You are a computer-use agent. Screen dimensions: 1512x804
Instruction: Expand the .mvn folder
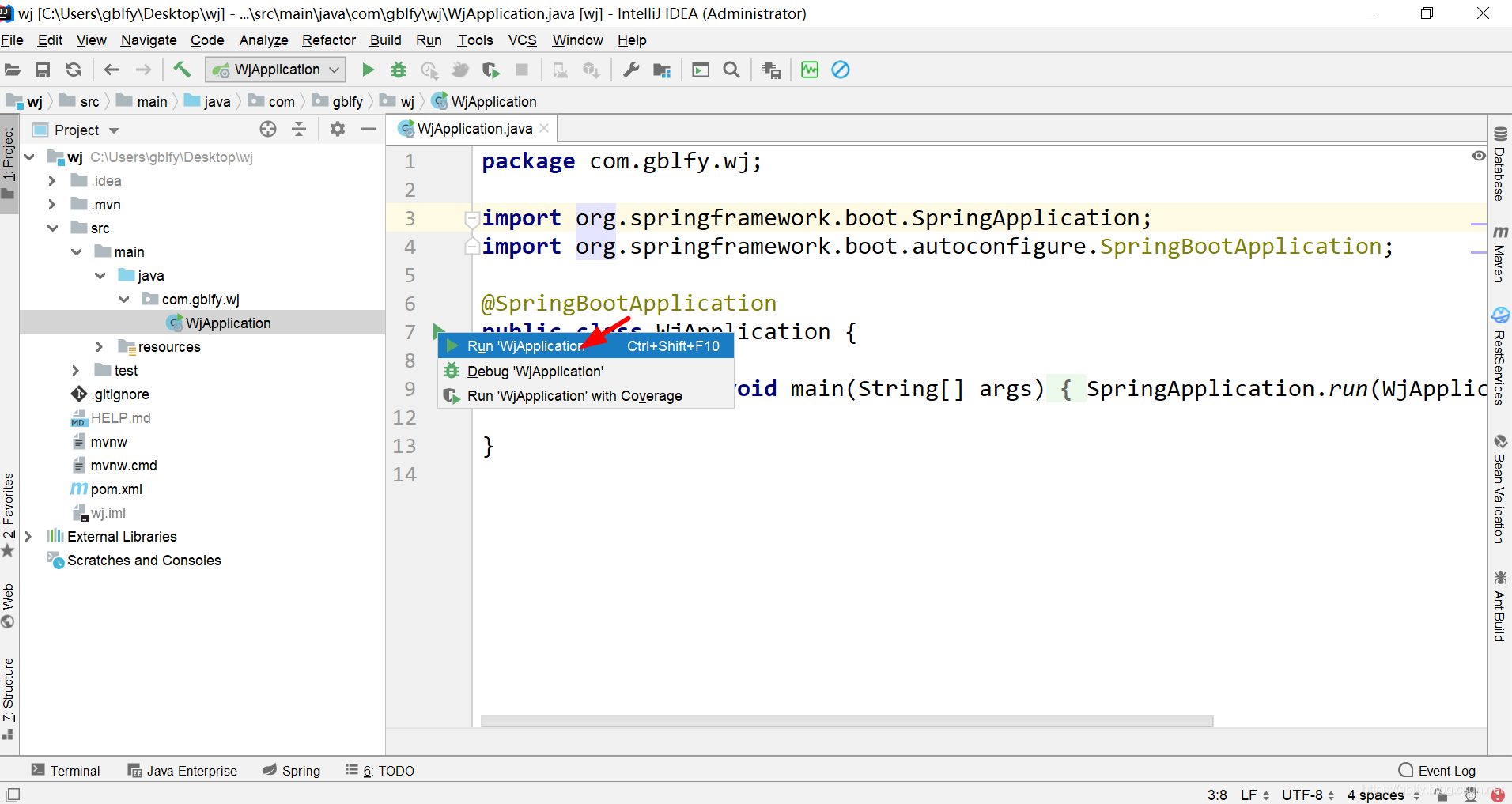pyautogui.click(x=52, y=205)
